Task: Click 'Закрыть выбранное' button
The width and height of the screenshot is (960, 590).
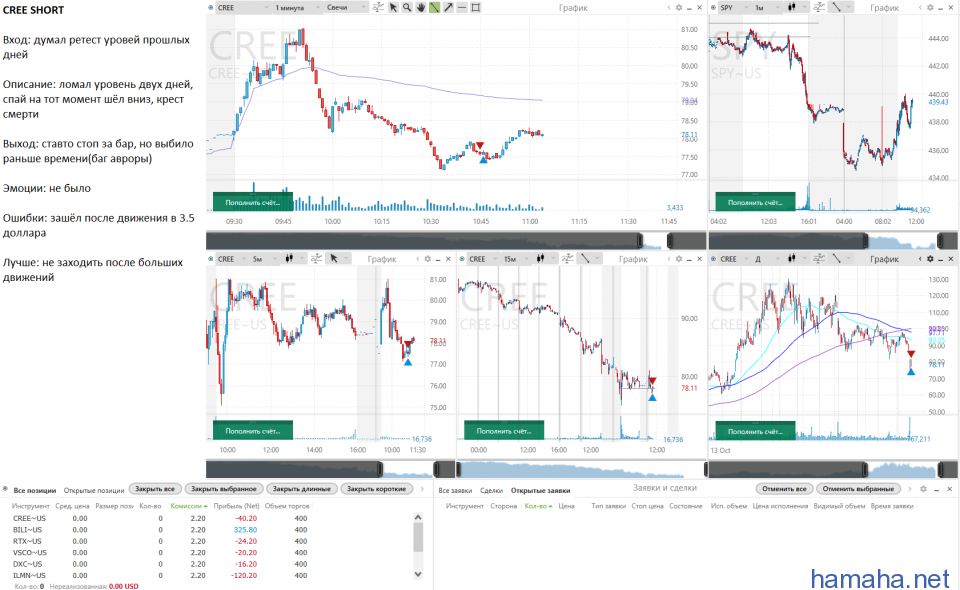Action: (224, 489)
